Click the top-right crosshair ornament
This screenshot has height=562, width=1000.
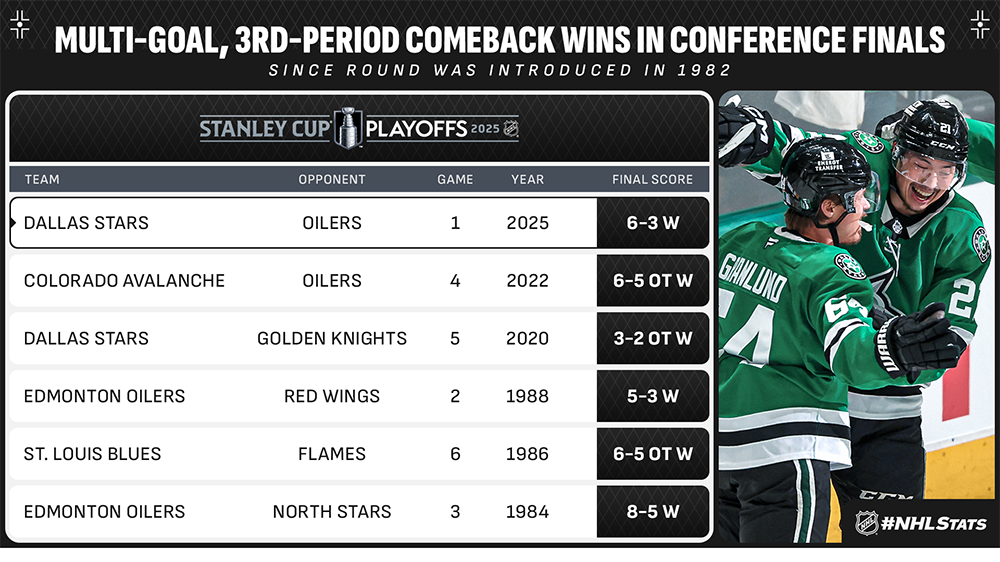[x=980, y=25]
